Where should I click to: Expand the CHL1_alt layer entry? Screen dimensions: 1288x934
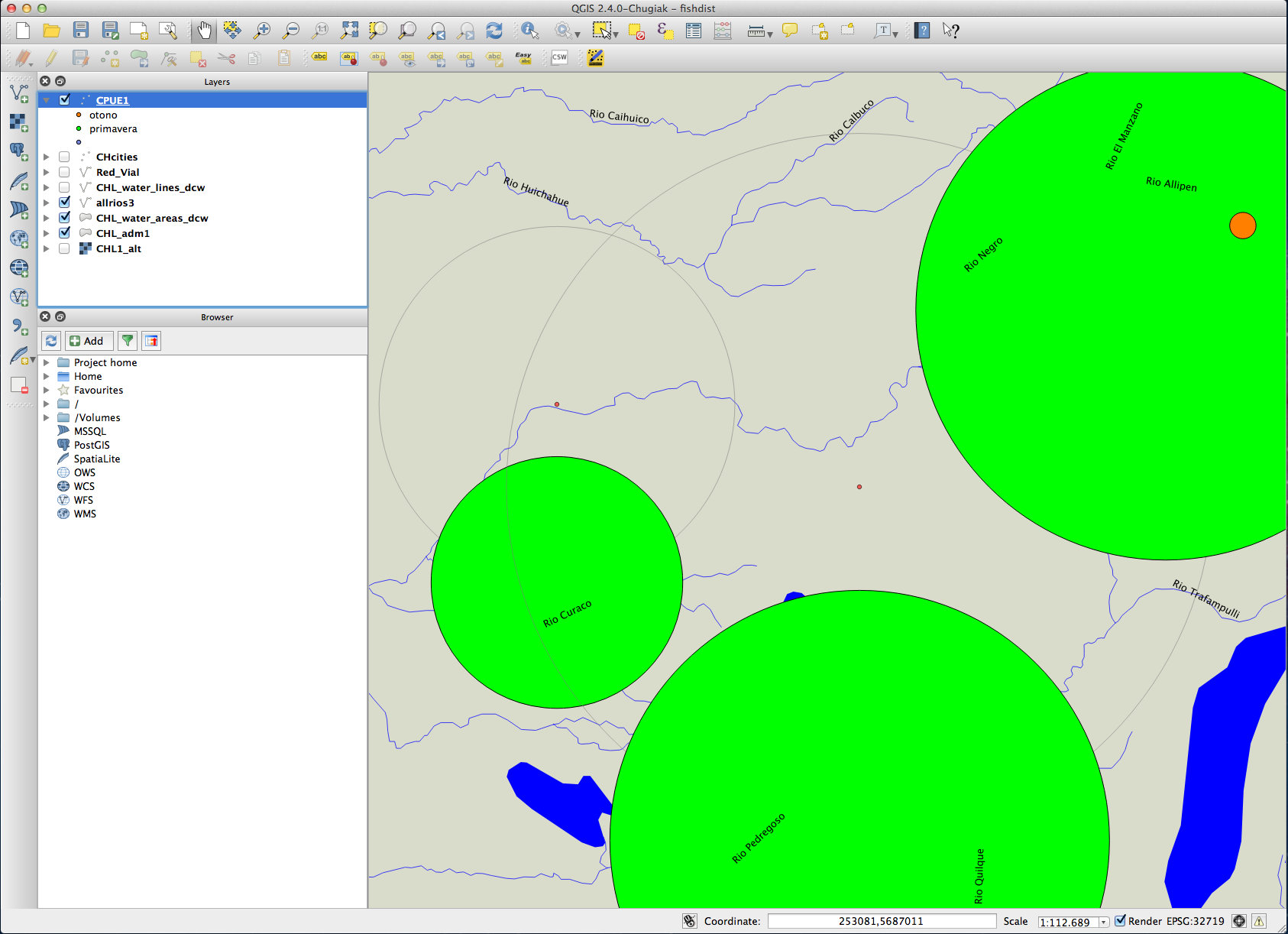click(47, 248)
